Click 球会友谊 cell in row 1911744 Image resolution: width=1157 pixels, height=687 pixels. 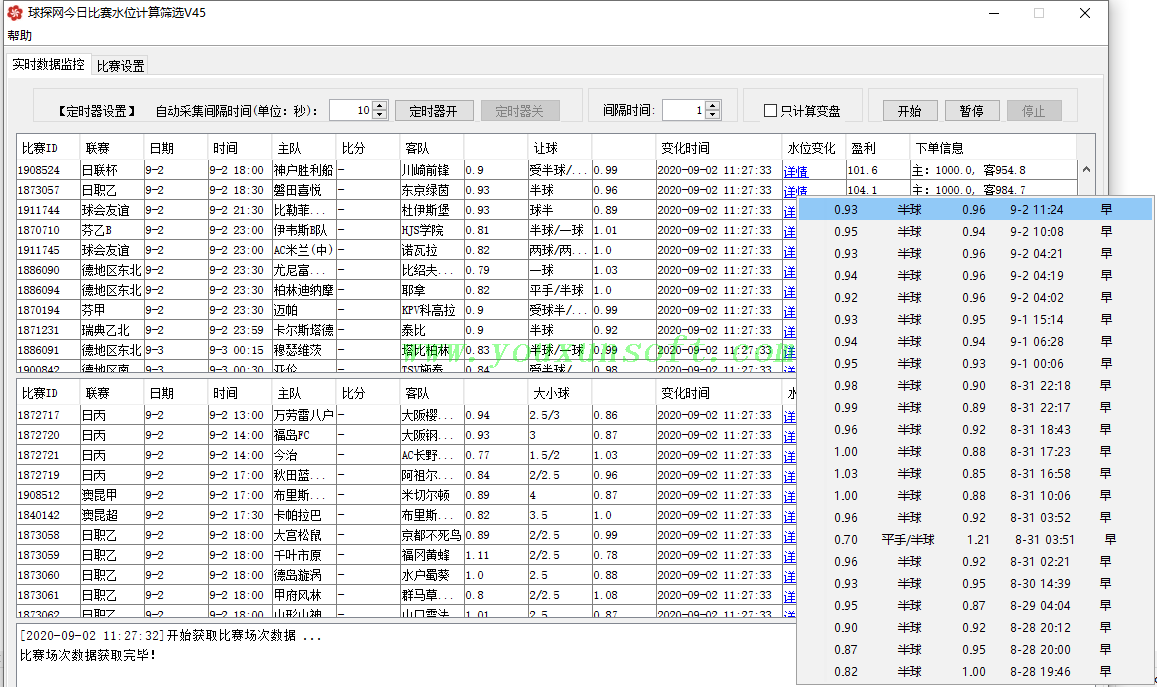pos(111,210)
